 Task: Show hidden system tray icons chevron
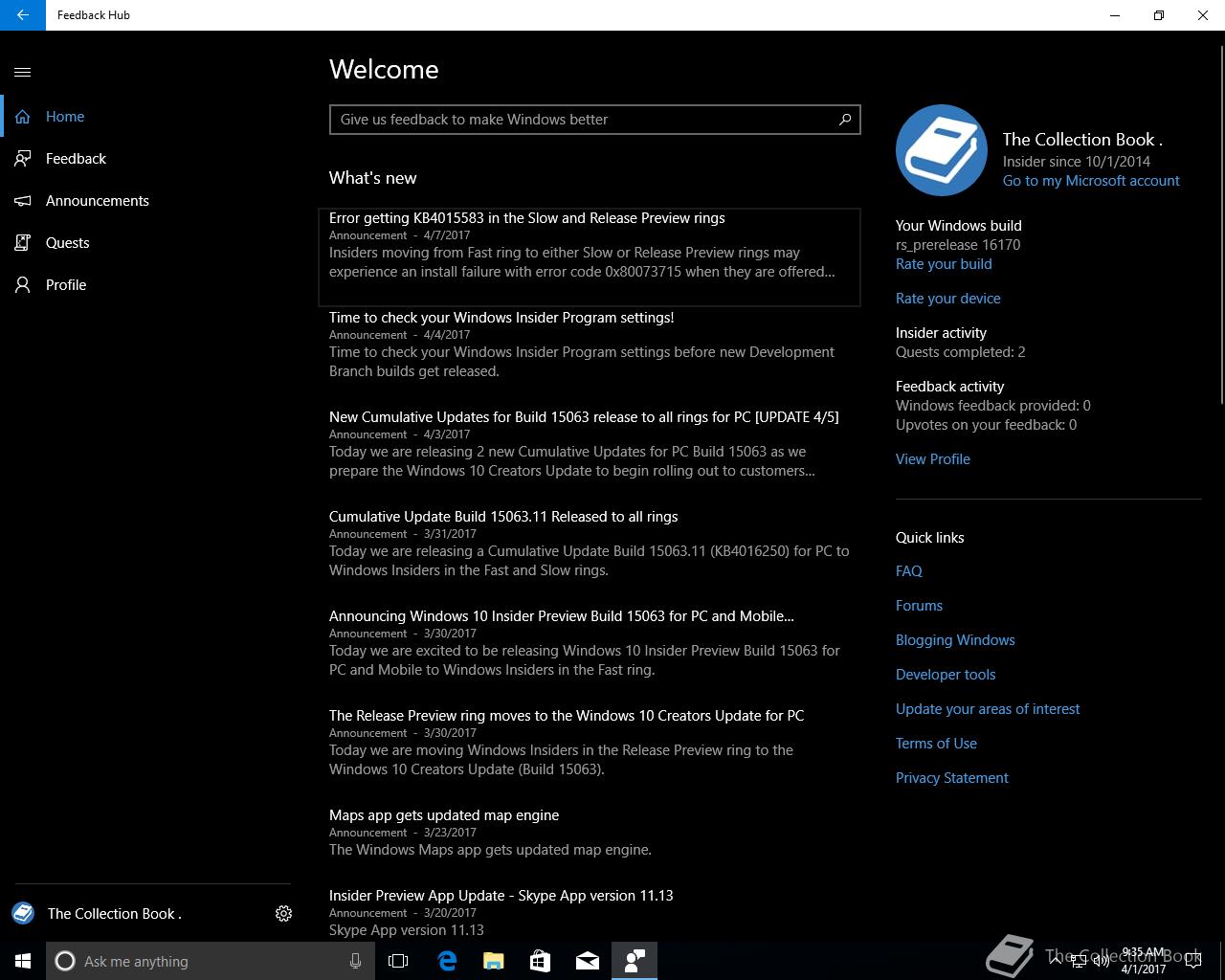pos(1055,961)
